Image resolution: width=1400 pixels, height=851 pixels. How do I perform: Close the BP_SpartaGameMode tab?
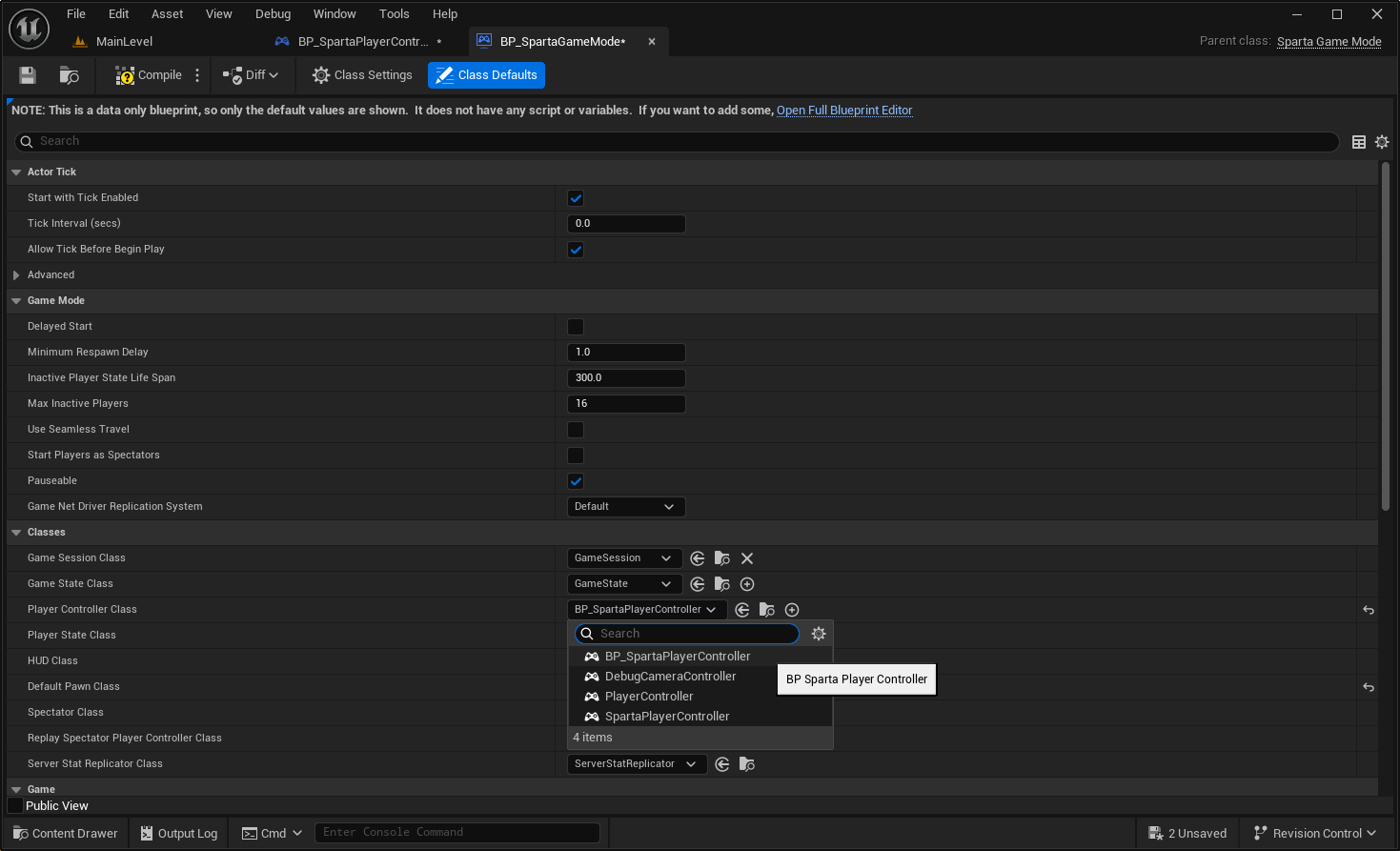652,42
